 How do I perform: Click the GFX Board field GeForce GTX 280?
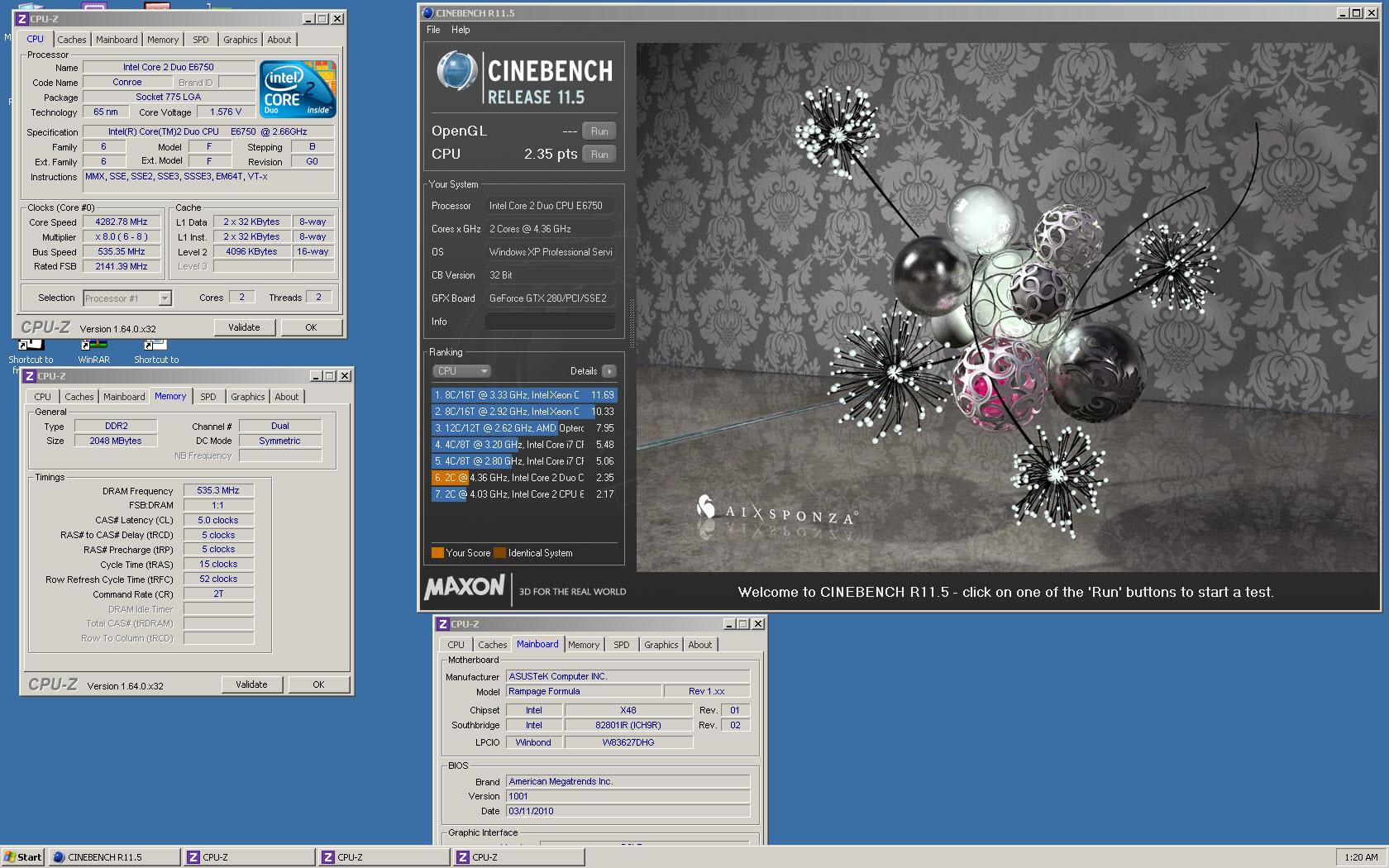(x=550, y=298)
